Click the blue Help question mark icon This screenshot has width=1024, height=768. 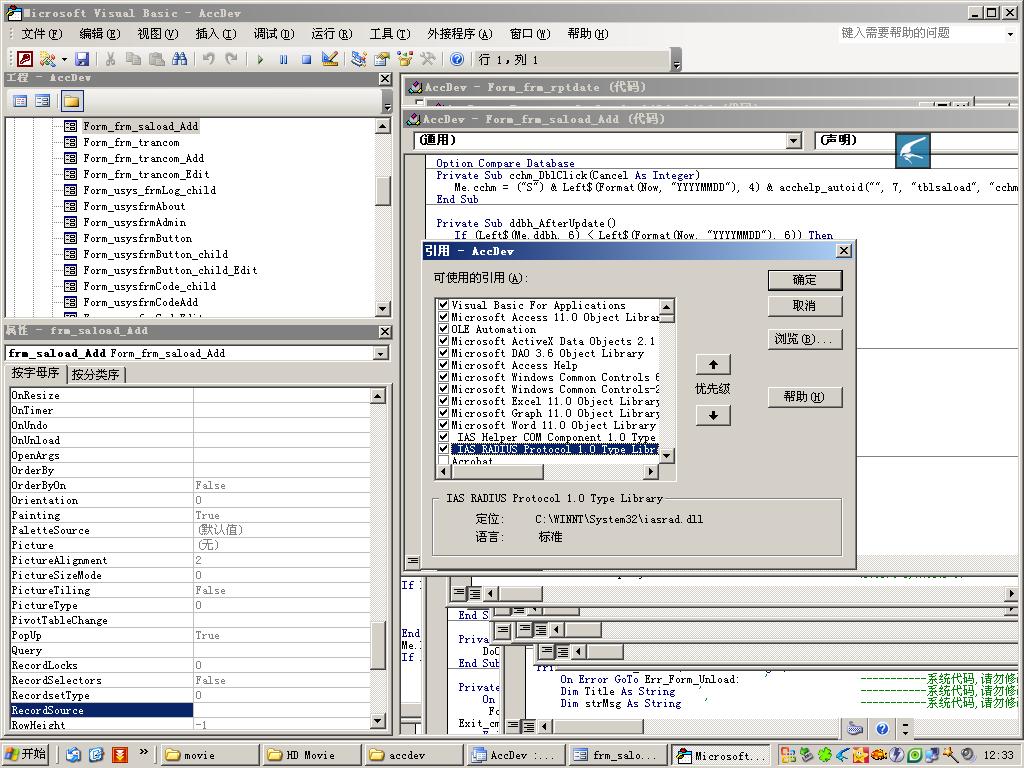coord(457,59)
